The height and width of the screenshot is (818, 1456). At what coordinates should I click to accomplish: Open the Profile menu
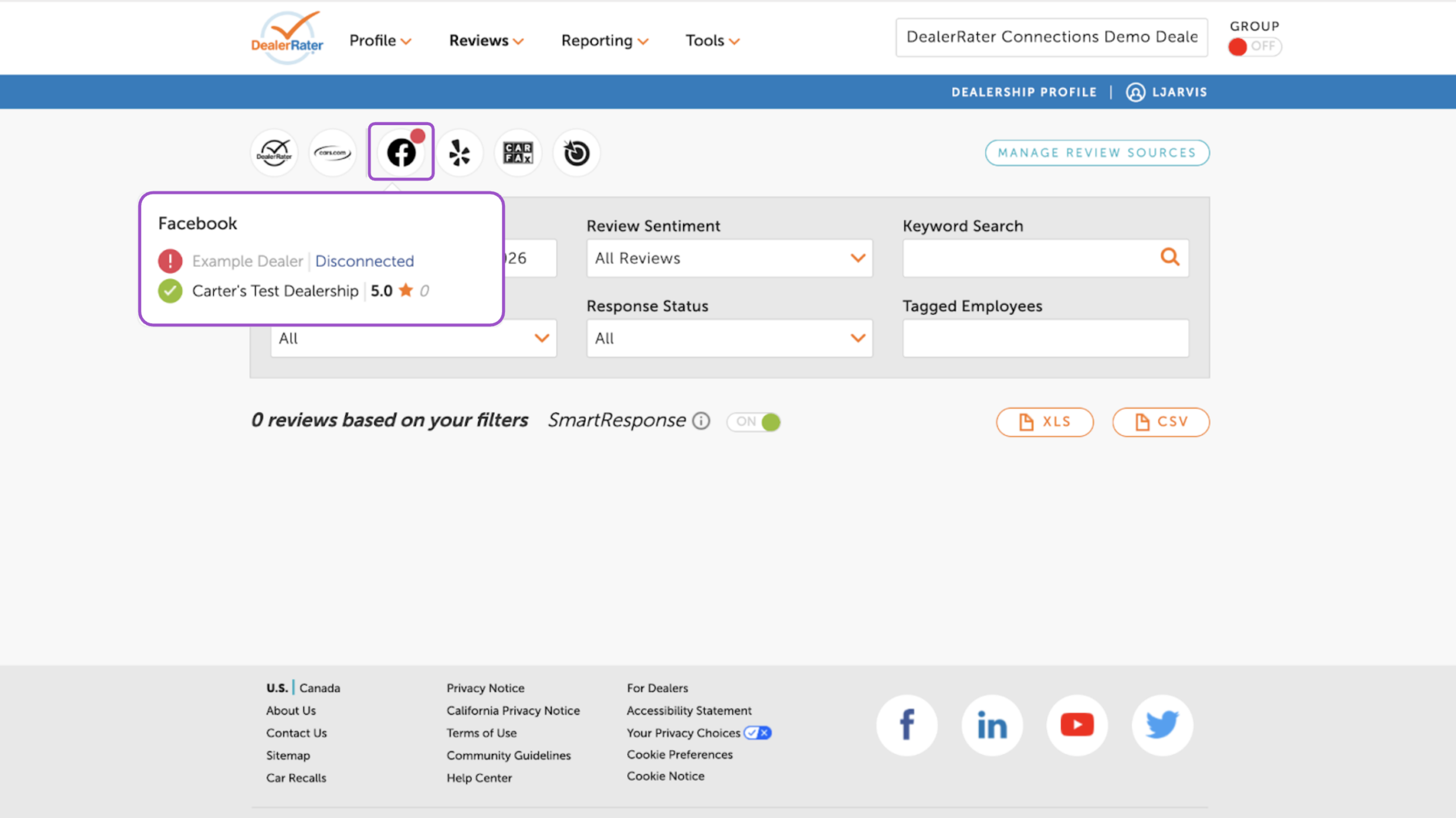pyautogui.click(x=380, y=40)
